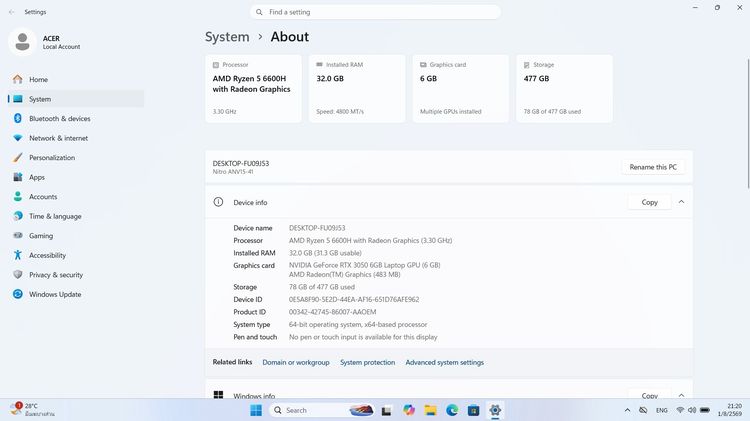Click the Pen and touch value text
Image resolution: width=750 pixels, height=421 pixels.
[363, 337]
